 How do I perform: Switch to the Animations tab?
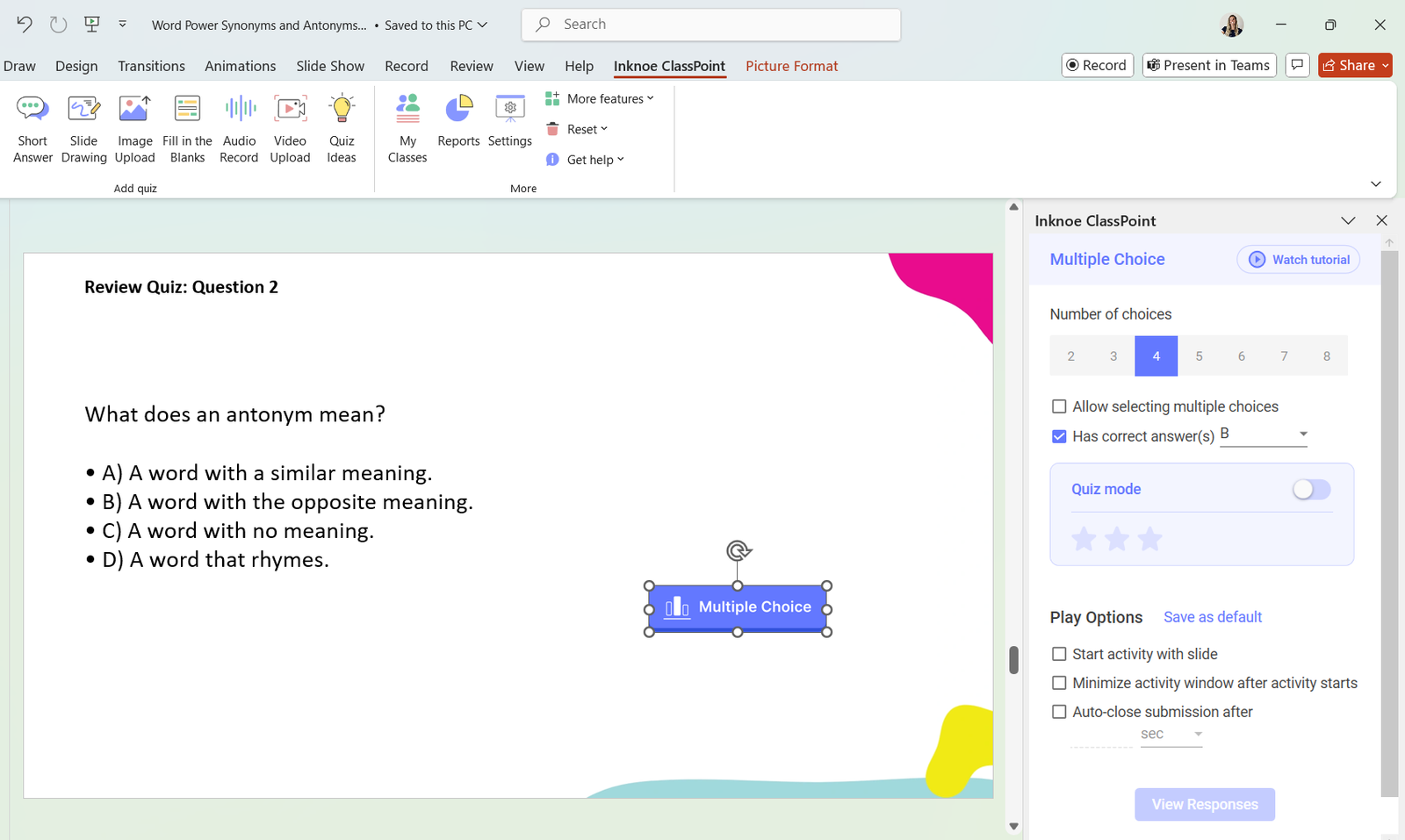pos(240,66)
